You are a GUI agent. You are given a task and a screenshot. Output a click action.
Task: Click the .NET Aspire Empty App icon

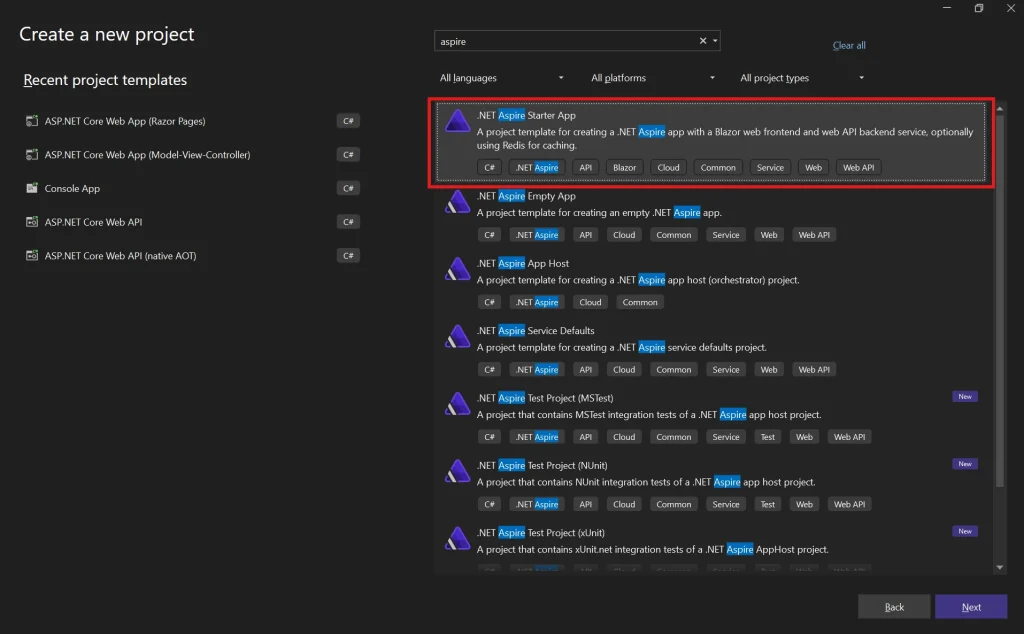[x=457, y=202]
